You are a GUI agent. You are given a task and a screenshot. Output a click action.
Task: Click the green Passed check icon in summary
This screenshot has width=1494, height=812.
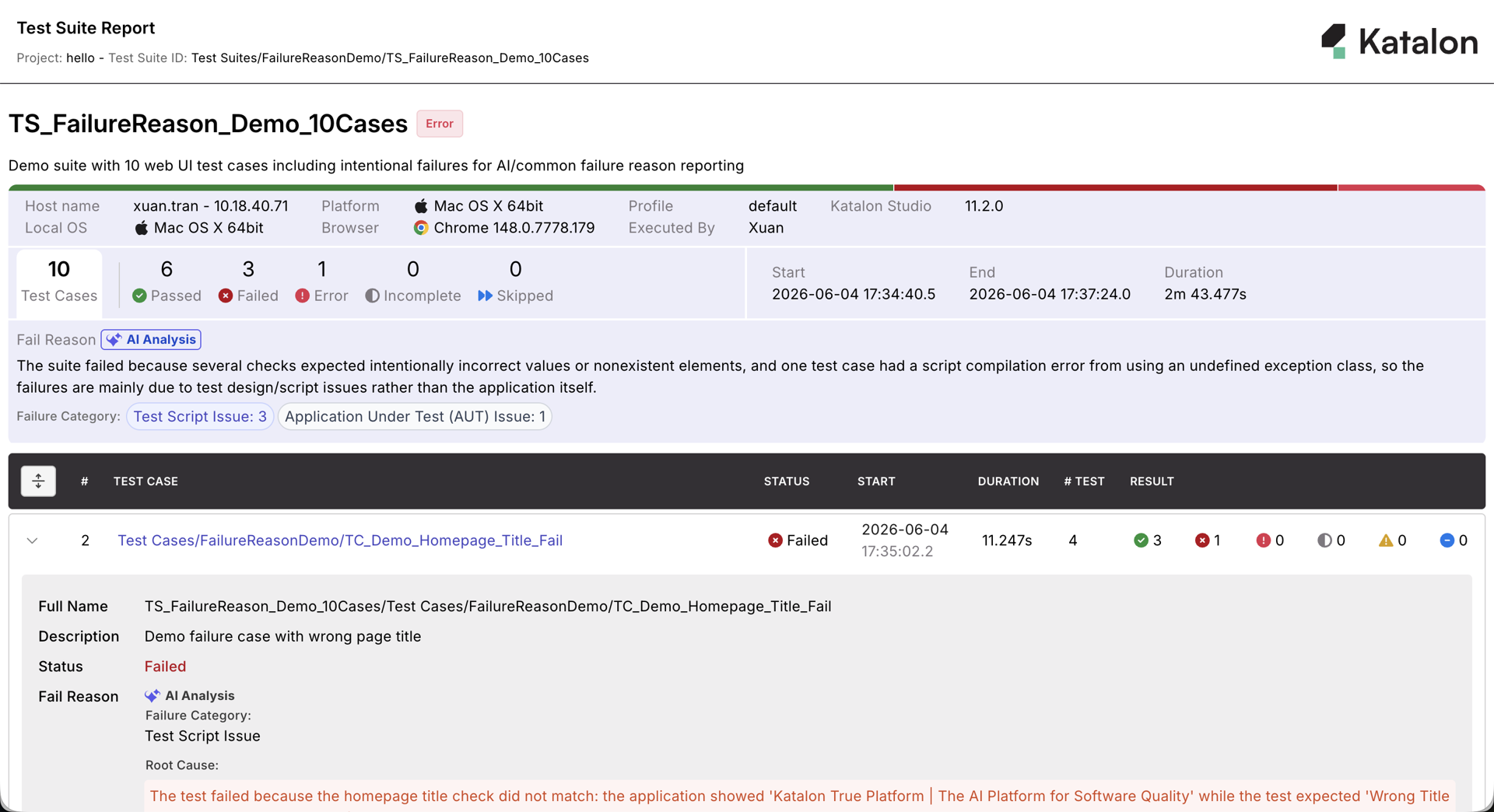(139, 296)
